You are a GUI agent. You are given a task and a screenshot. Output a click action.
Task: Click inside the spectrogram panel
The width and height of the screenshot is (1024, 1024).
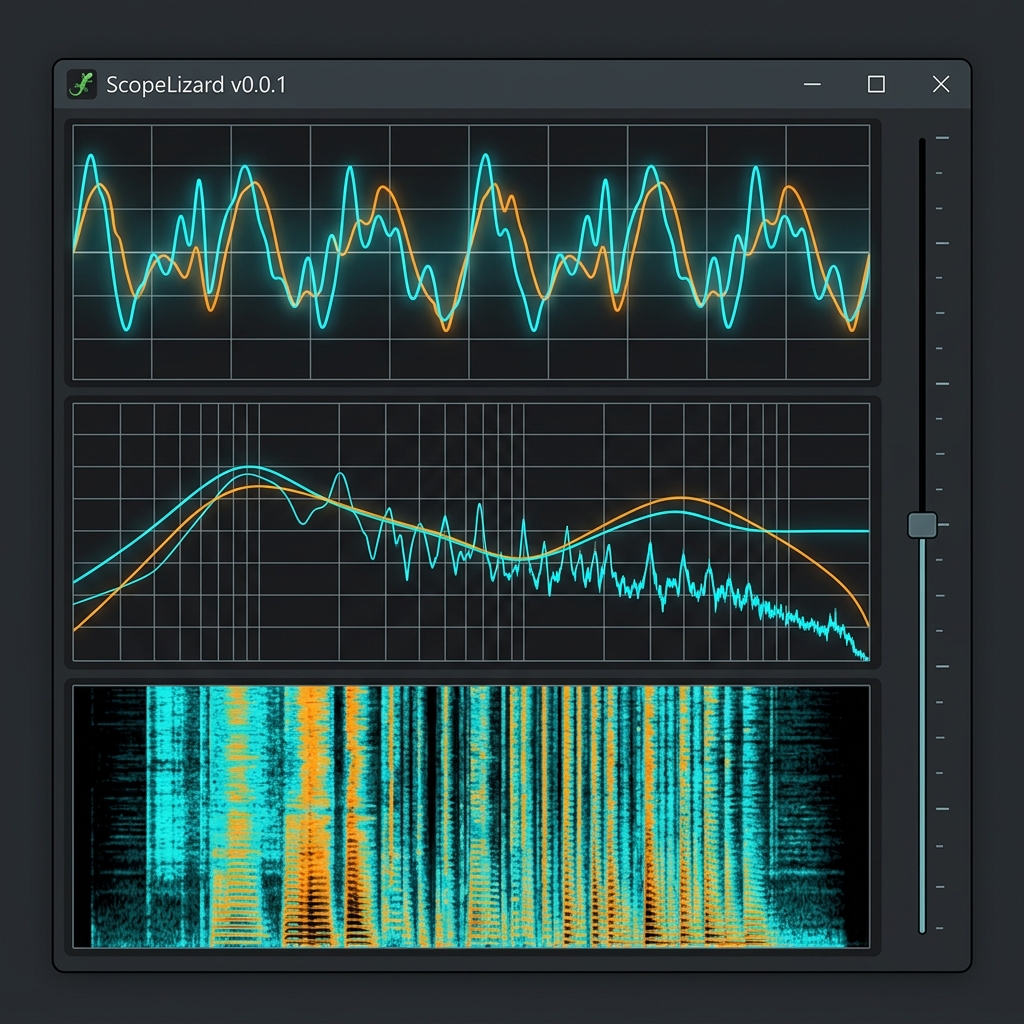coord(471,816)
